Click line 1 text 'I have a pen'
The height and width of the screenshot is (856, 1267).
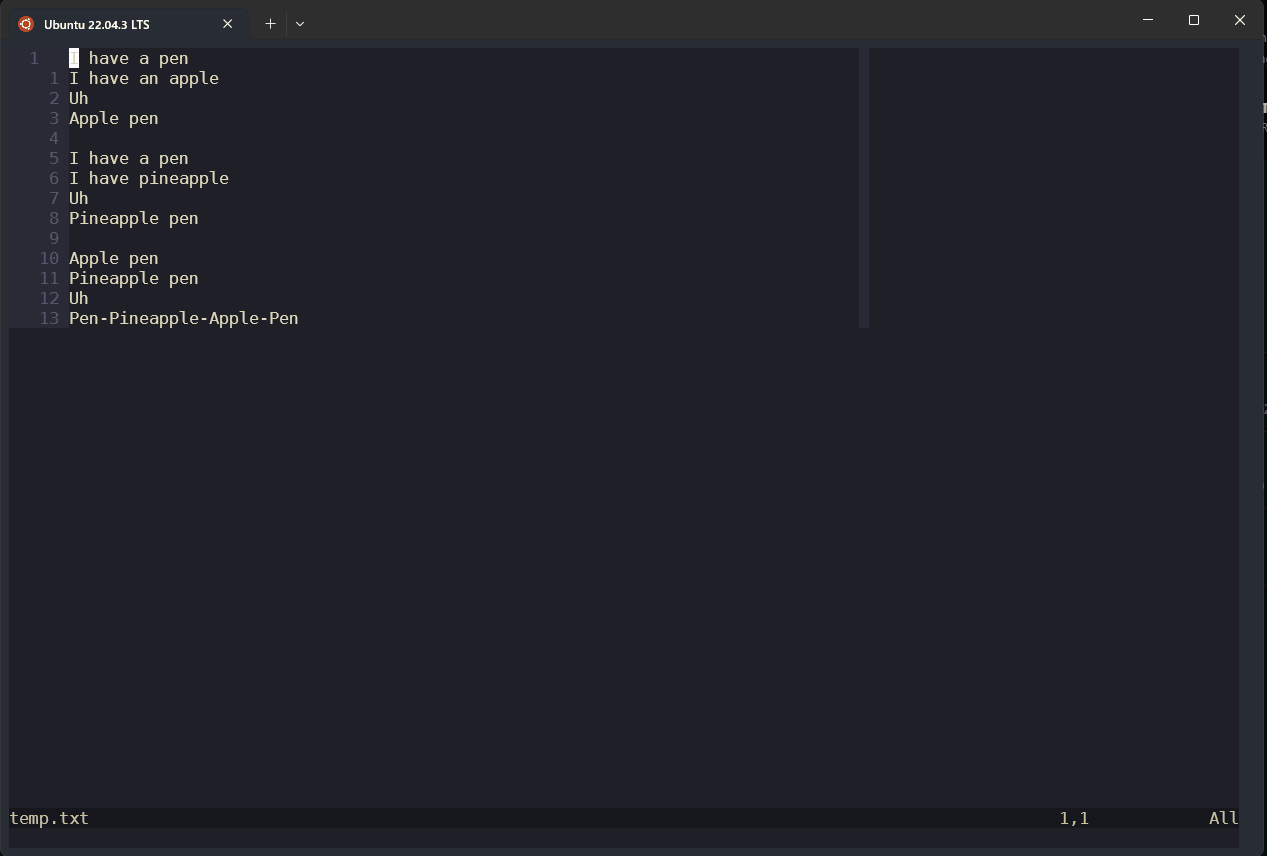point(128,58)
